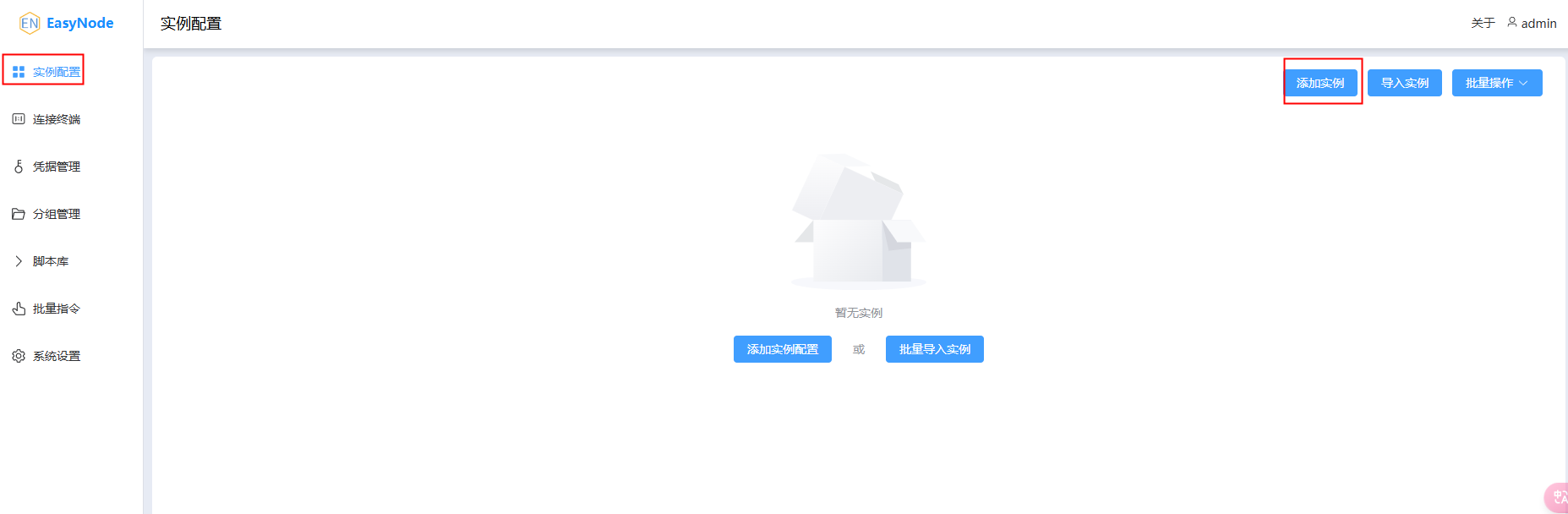This screenshot has height=514, width=1568.
Task: Click the EasyNode brand text
Action: pos(79,23)
